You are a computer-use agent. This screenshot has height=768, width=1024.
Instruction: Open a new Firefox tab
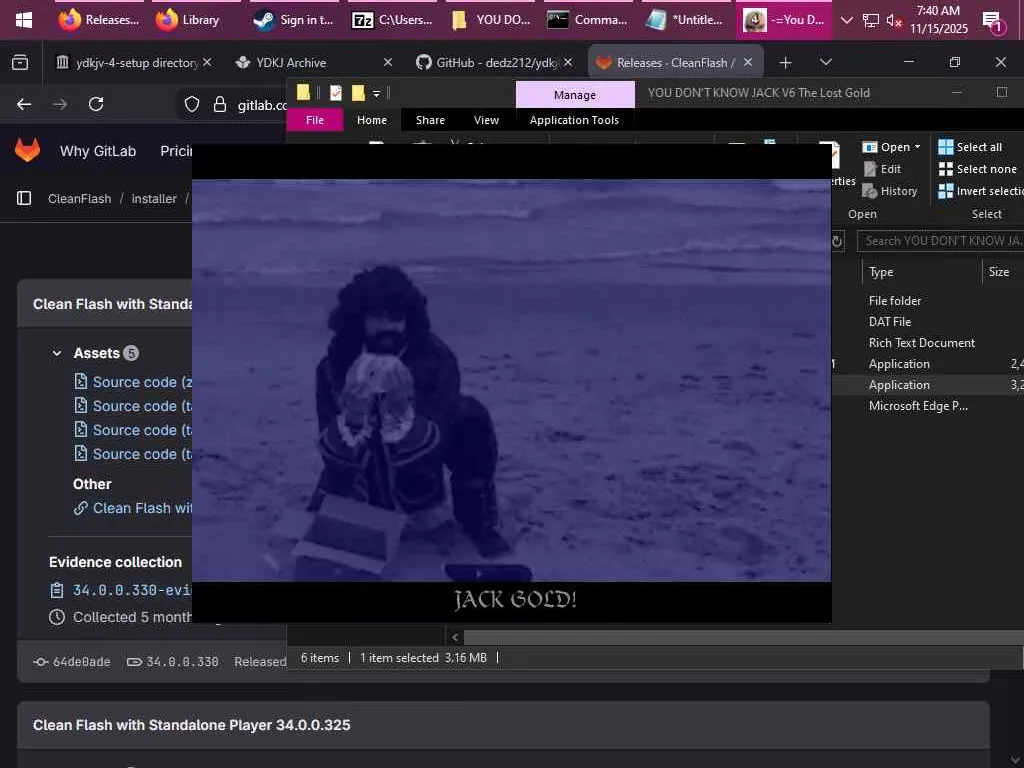(785, 63)
